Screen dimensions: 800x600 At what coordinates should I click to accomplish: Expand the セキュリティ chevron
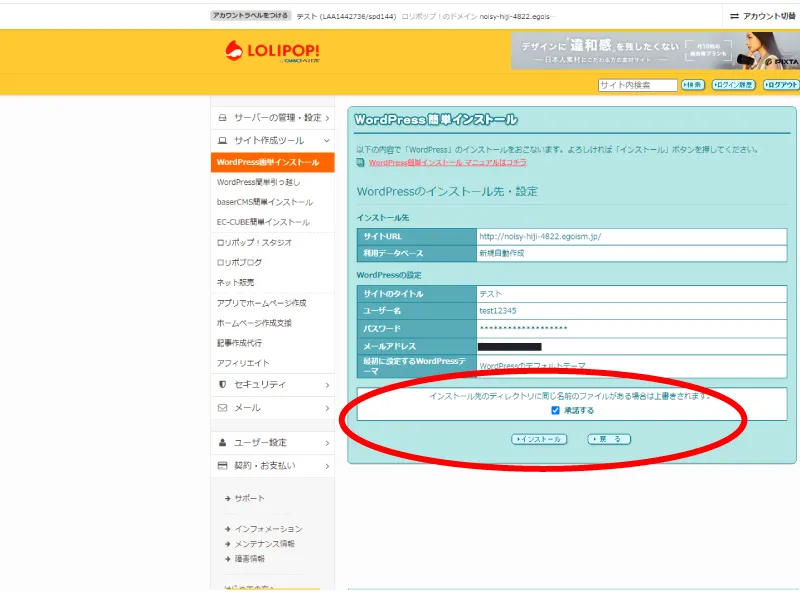pos(328,385)
